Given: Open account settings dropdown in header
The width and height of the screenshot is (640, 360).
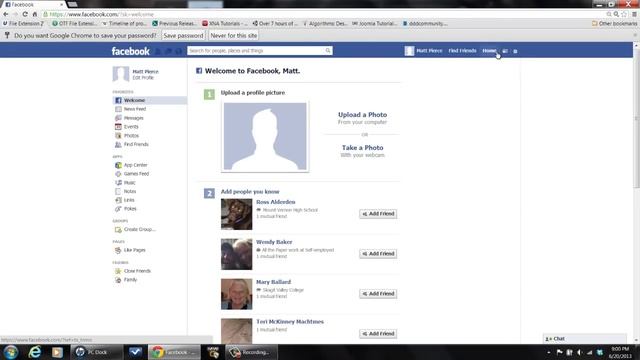Looking at the screenshot, I should [x=515, y=51].
